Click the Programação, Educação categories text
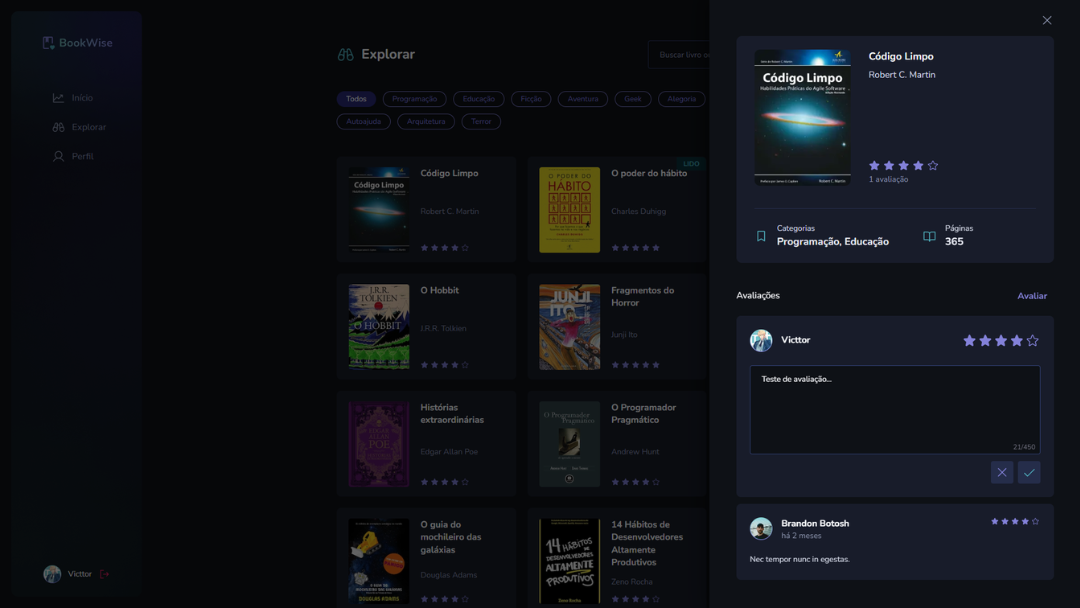 833,242
